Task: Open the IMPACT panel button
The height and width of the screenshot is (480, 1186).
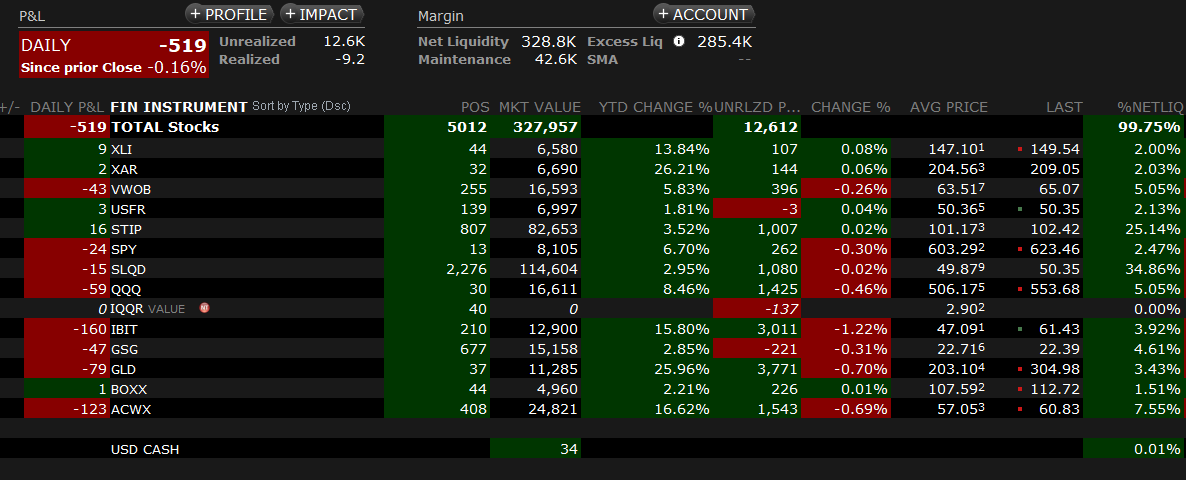Action: [x=322, y=14]
